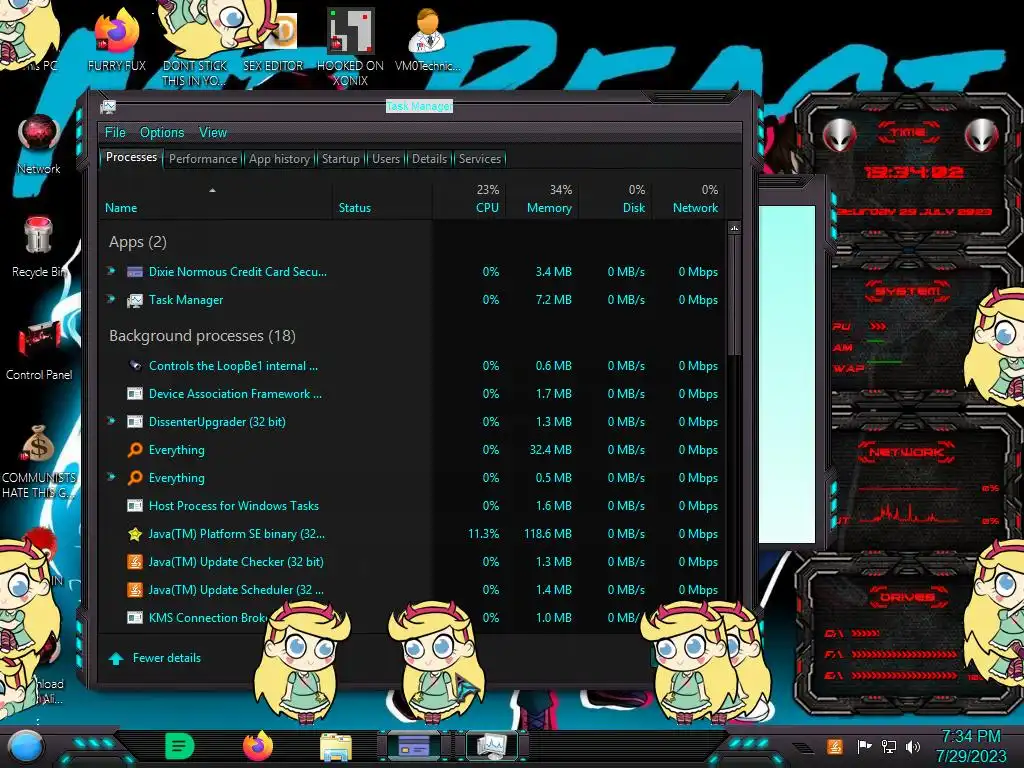Click first Everything magnifier icon
1024x768 pixels.
pyautogui.click(x=135, y=450)
